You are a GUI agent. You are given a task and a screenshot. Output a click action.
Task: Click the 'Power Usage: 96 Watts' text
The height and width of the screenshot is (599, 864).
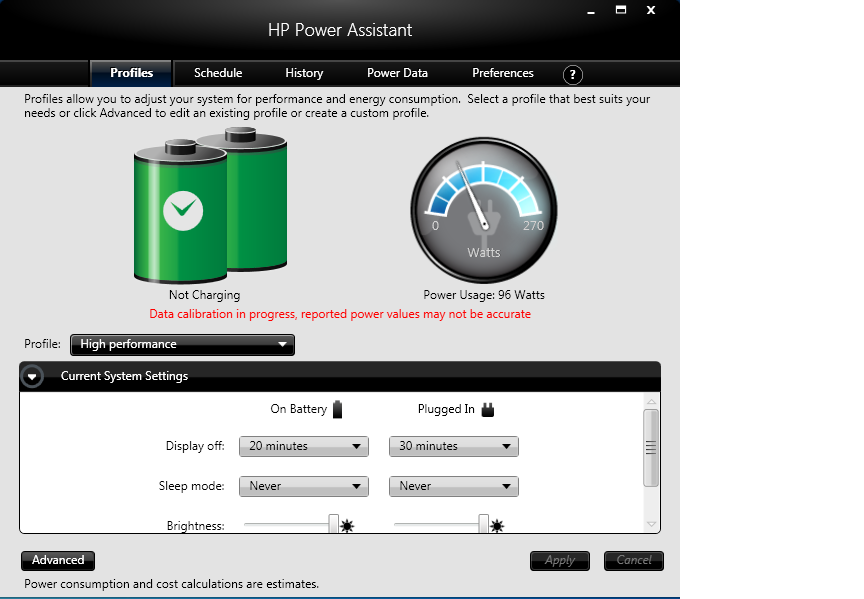pyautogui.click(x=484, y=295)
